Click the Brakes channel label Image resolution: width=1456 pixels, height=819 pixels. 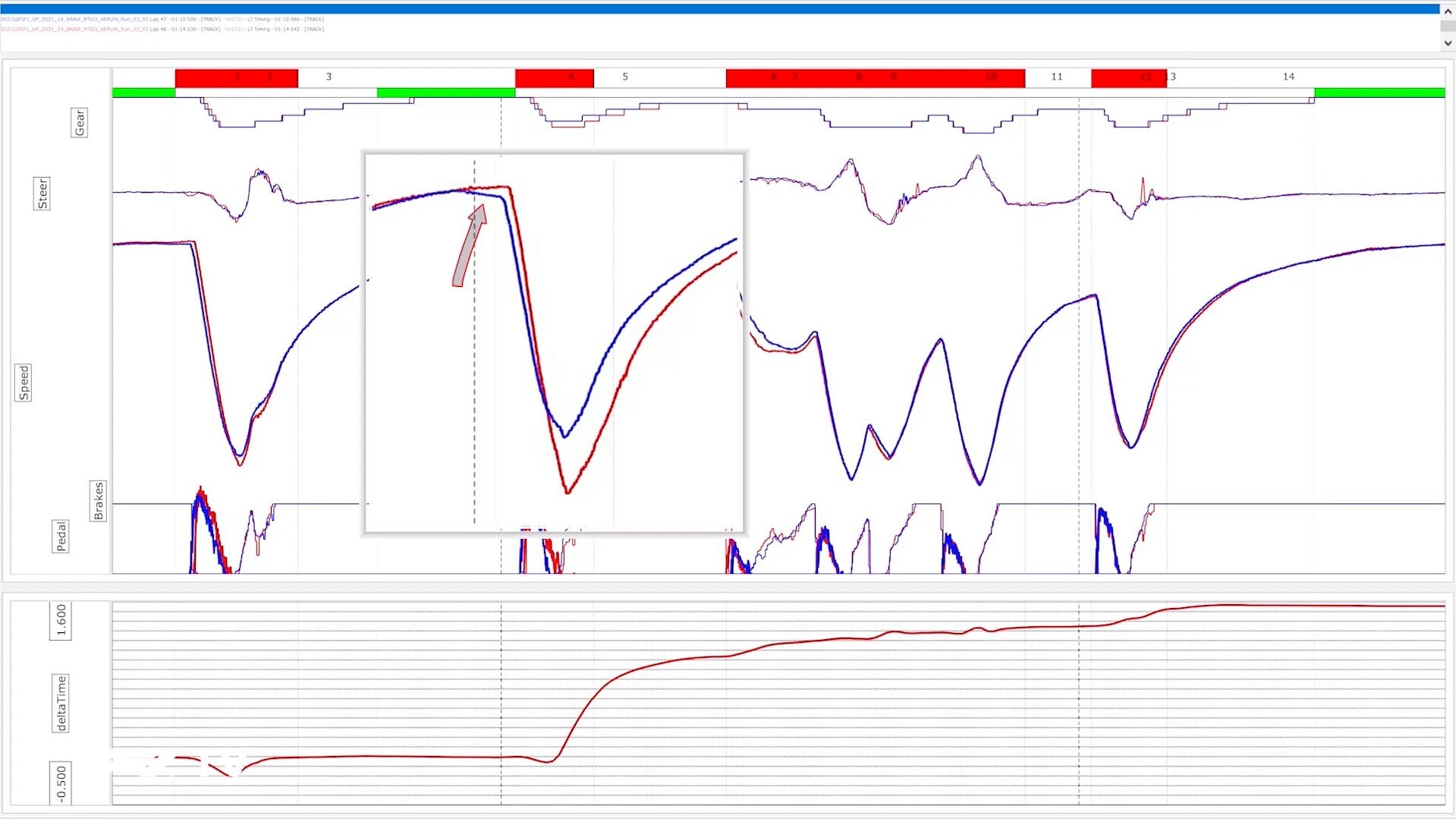tap(98, 501)
